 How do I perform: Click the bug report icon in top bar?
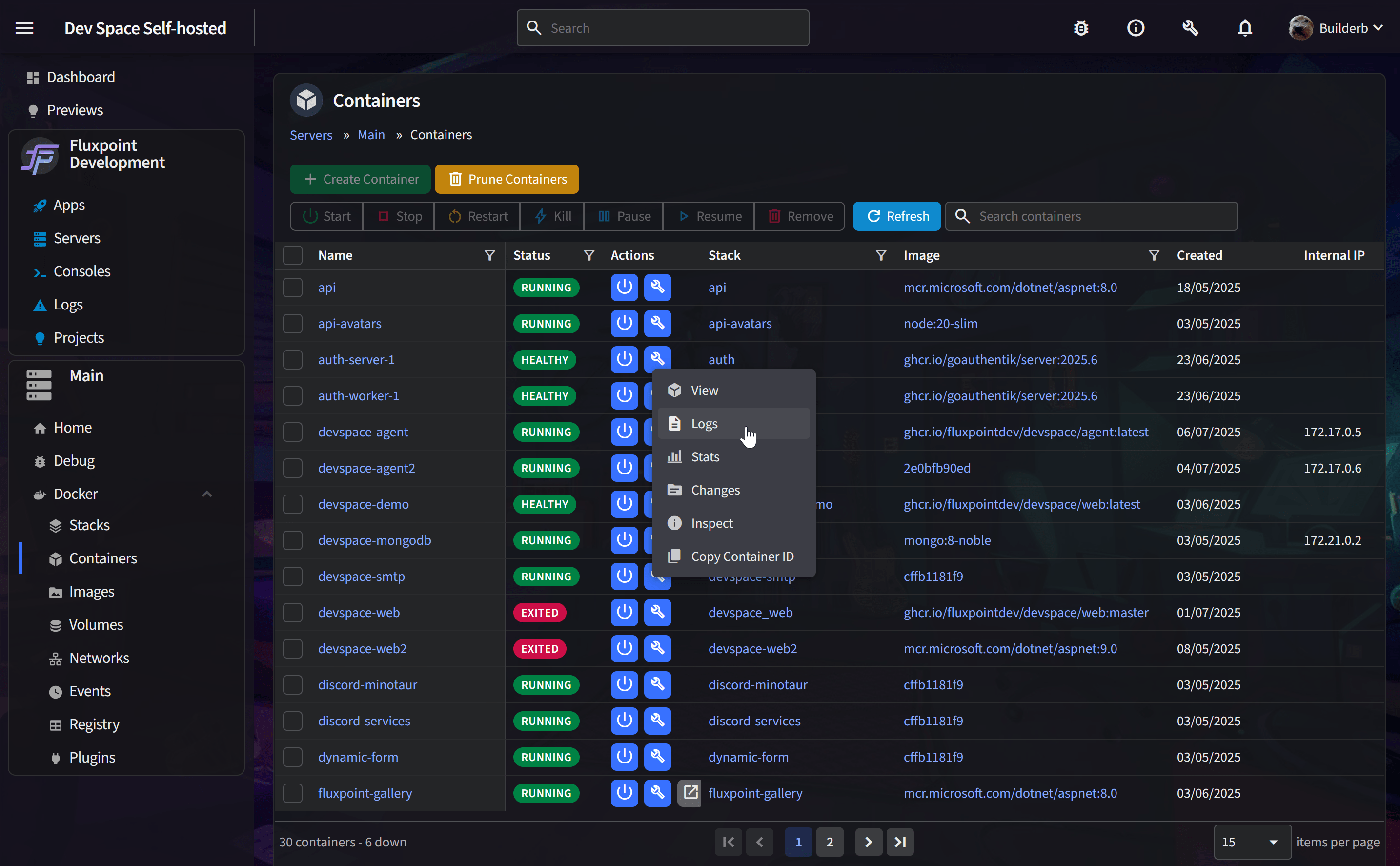[1081, 28]
